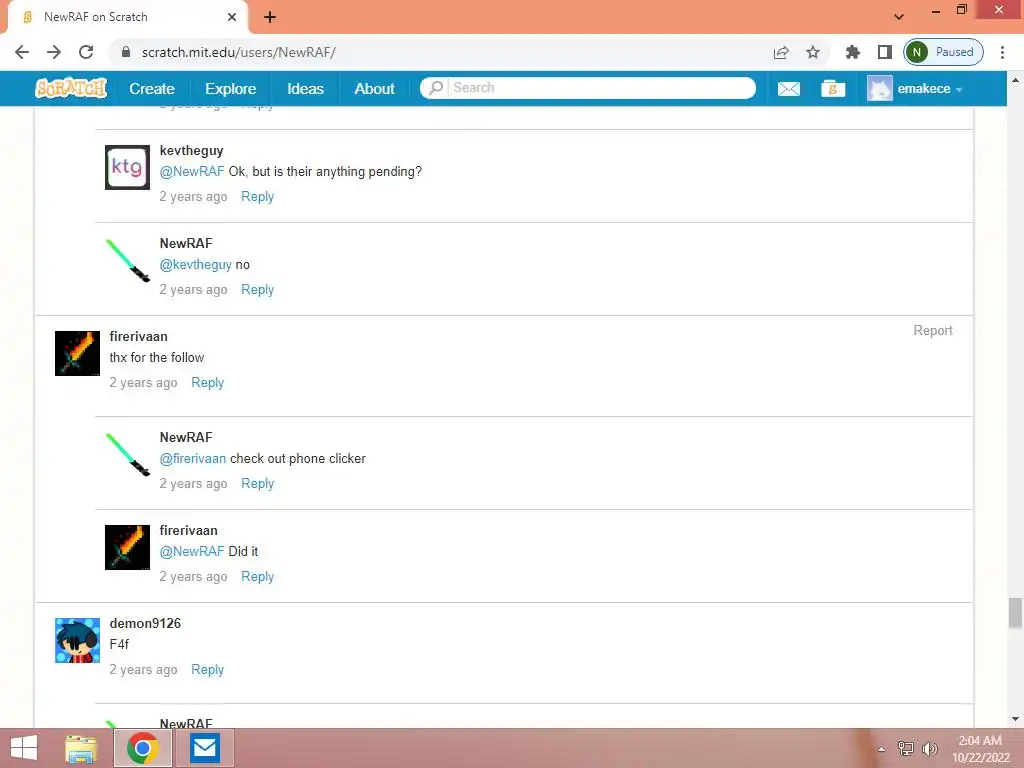
Task: Expand the emakece account dropdown
Action: pos(959,89)
